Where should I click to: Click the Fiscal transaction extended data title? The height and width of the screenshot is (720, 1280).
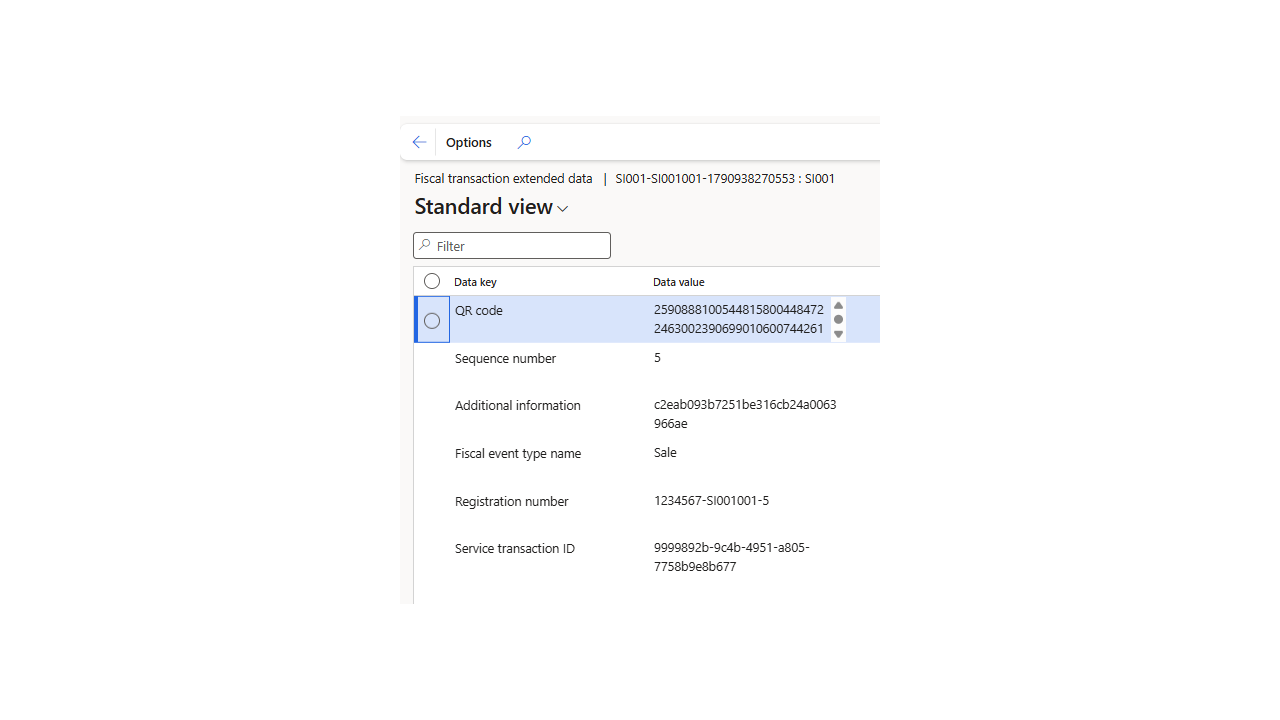pyautogui.click(x=504, y=179)
